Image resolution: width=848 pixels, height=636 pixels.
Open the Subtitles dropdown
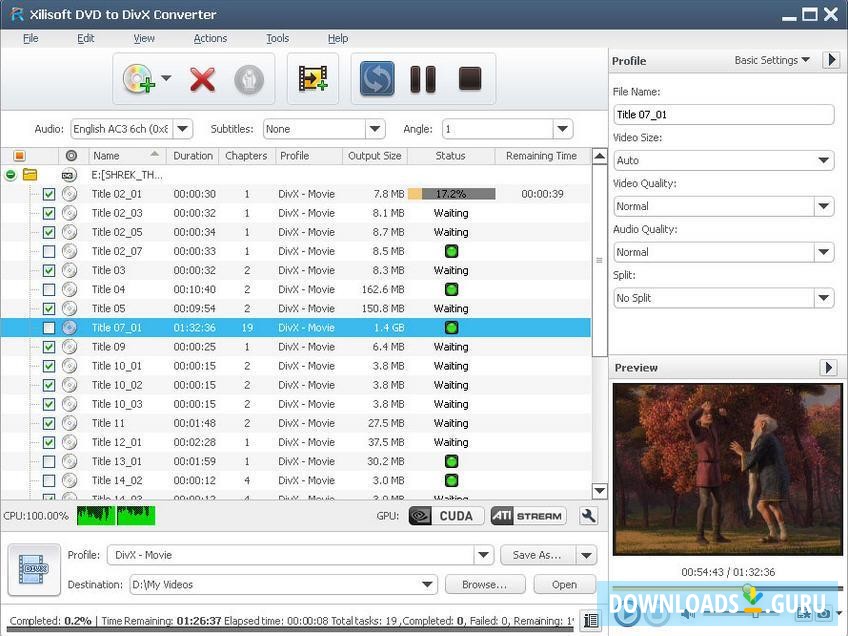click(375, 129)
